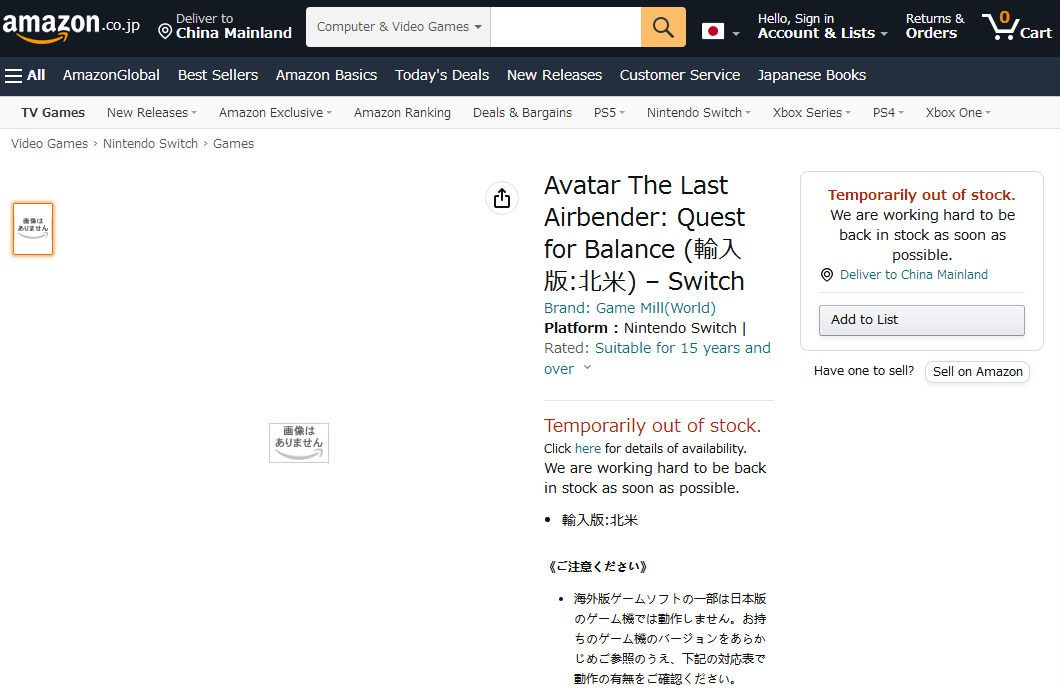The height and width of the screenshot is (688, 1060).
Task: Go to Best Sellers
Action: coord(218,75)
